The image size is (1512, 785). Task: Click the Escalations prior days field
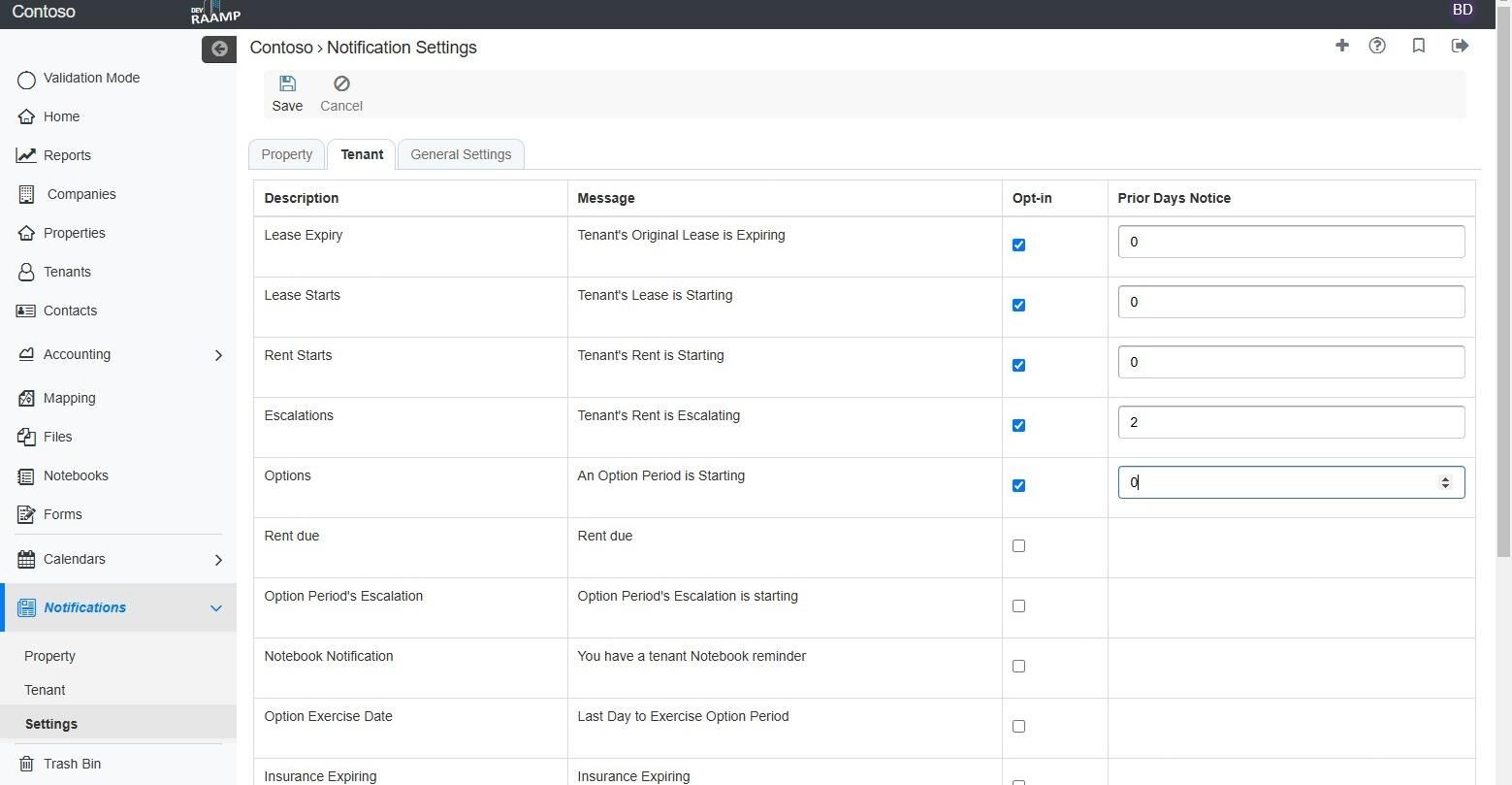pyautogui.click(x=1291, y=422)
